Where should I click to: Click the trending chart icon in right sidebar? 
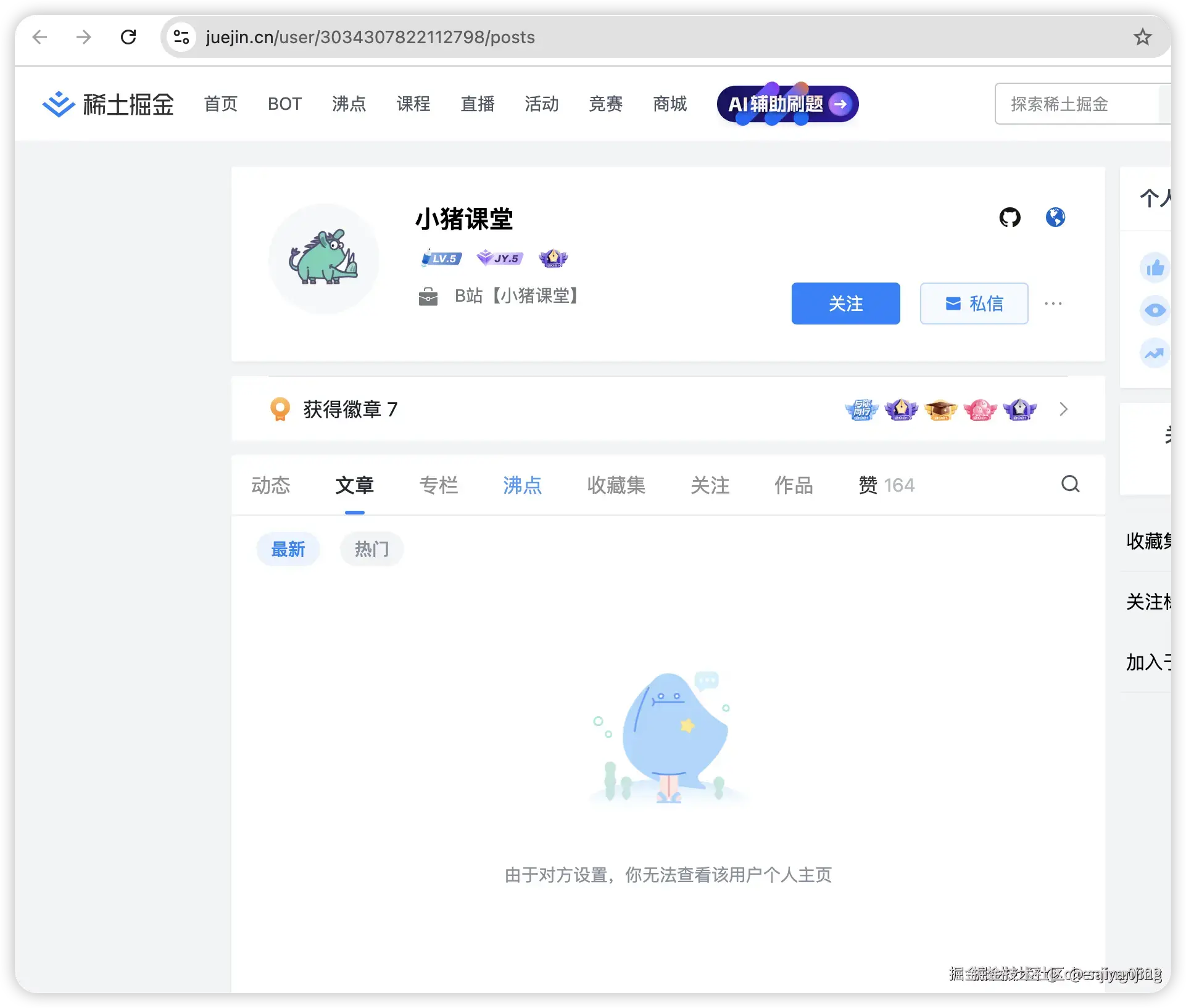click(x=1155, y=353)
